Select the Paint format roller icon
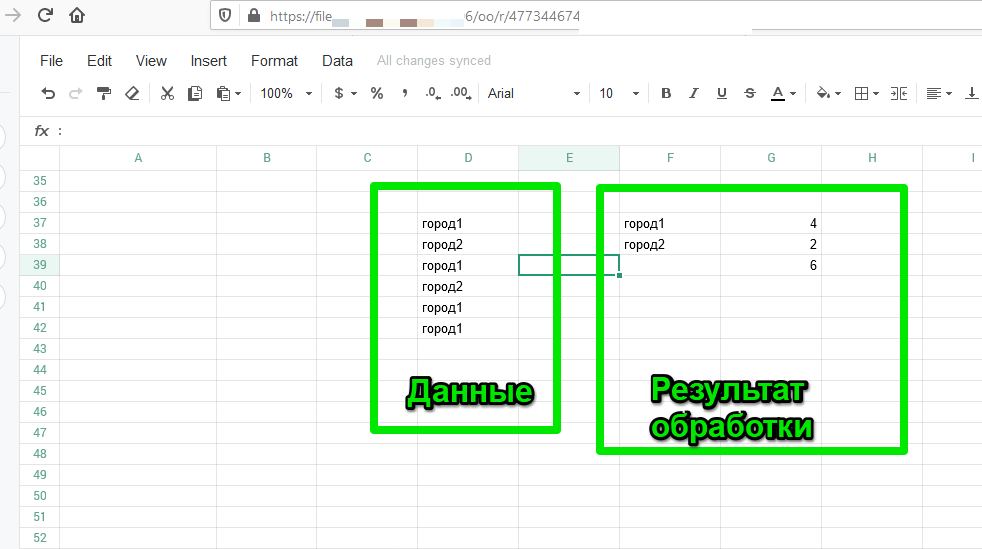 tap(104, 93)
